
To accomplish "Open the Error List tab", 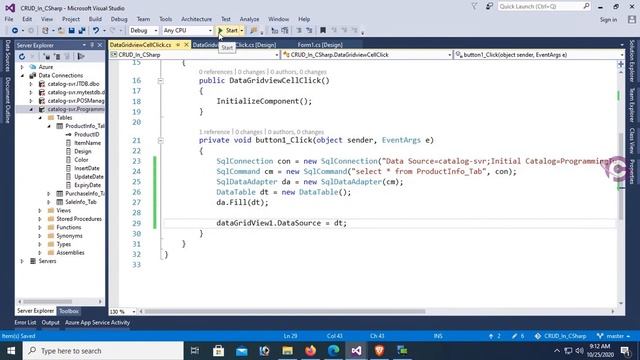I will point(25,322).
